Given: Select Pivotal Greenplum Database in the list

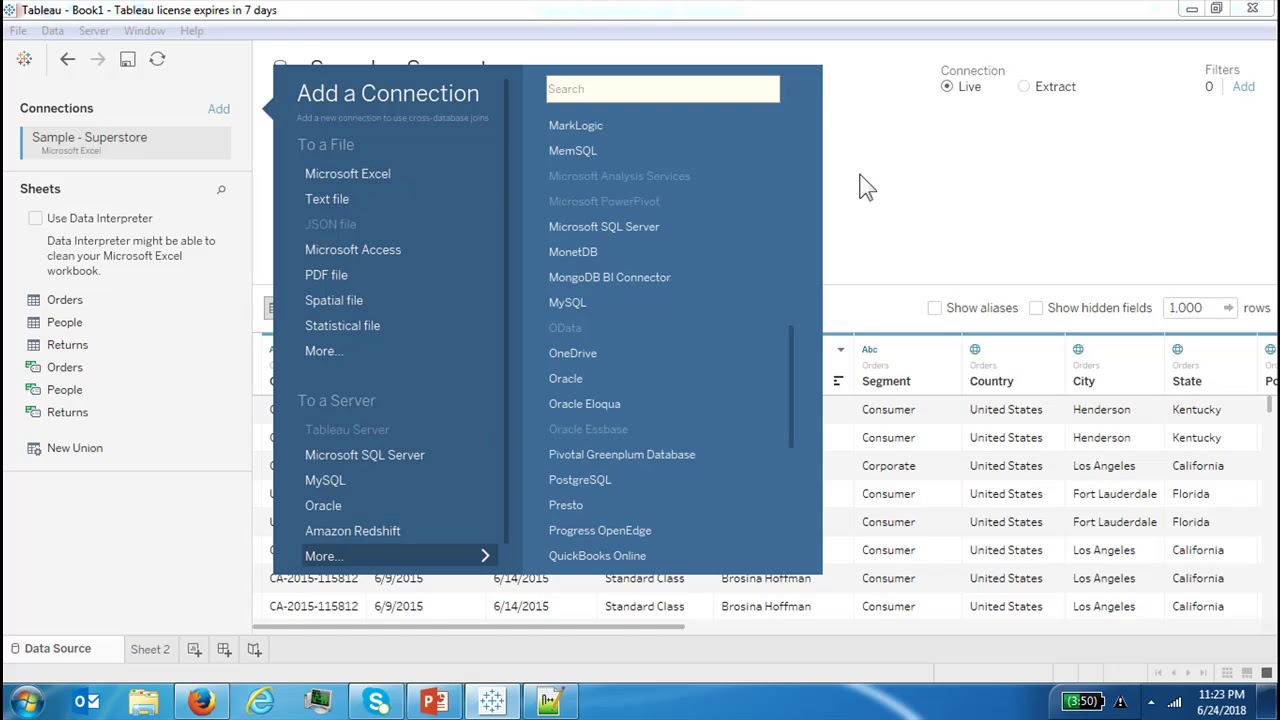Looking at the screenshot, I should 621,455.
